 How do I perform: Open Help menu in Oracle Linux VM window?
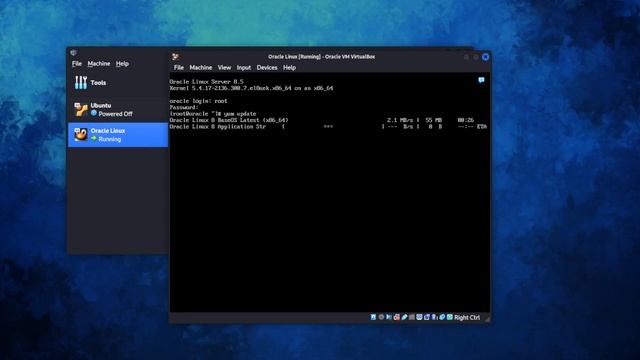(289, 68)
